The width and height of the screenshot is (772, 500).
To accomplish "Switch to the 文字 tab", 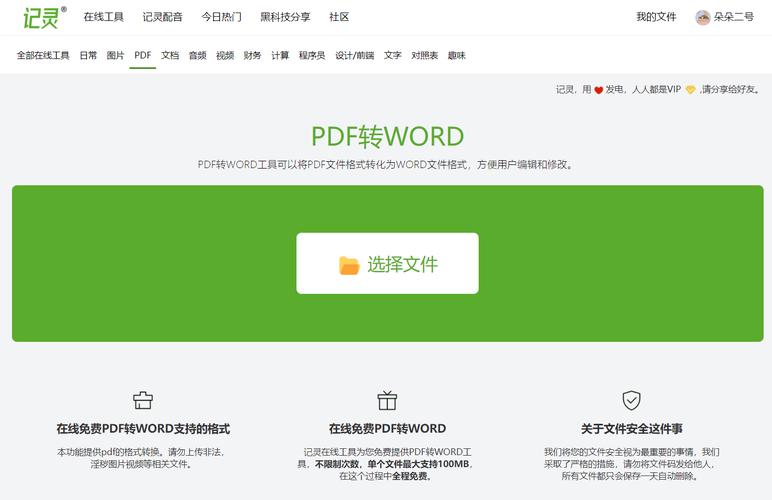I will (392, 55).
